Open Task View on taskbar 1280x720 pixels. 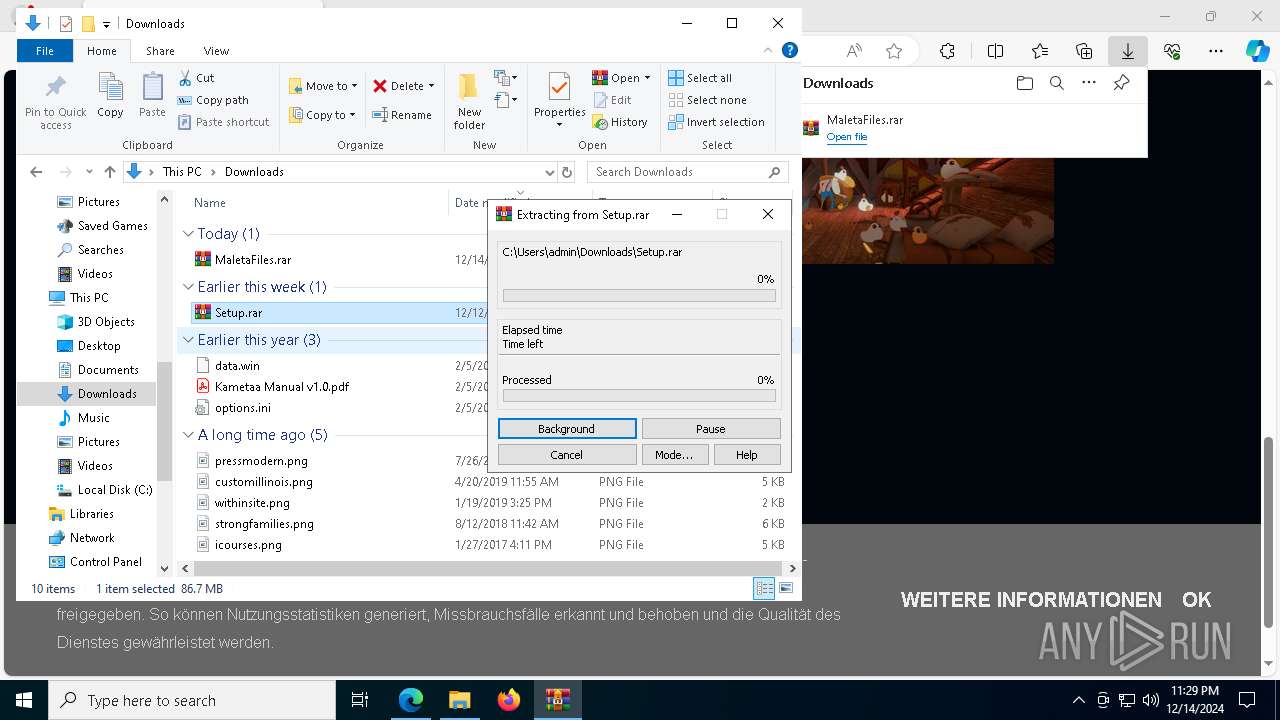pos(360,700)
